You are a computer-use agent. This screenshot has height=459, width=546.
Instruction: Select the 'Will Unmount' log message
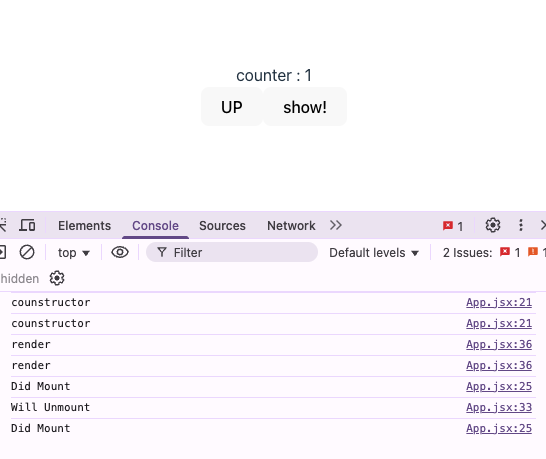click(x=50, y=407)
